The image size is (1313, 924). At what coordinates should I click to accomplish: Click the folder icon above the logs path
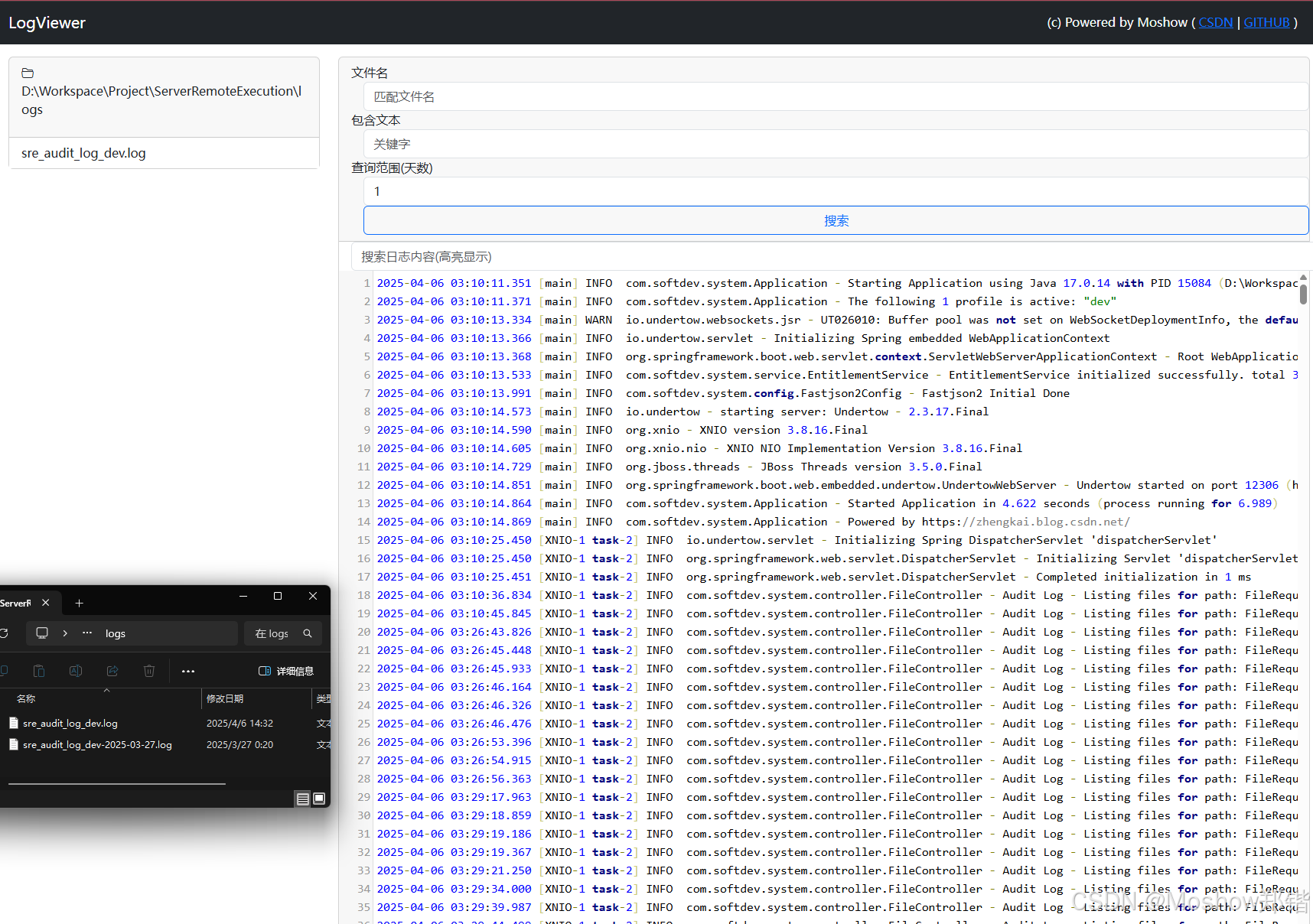click(28, 73)
